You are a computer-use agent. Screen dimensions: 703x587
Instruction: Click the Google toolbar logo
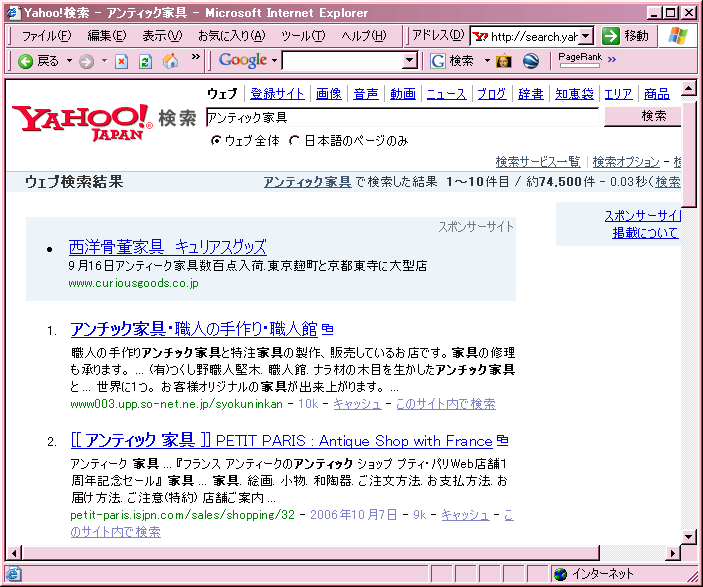[243, 60]
